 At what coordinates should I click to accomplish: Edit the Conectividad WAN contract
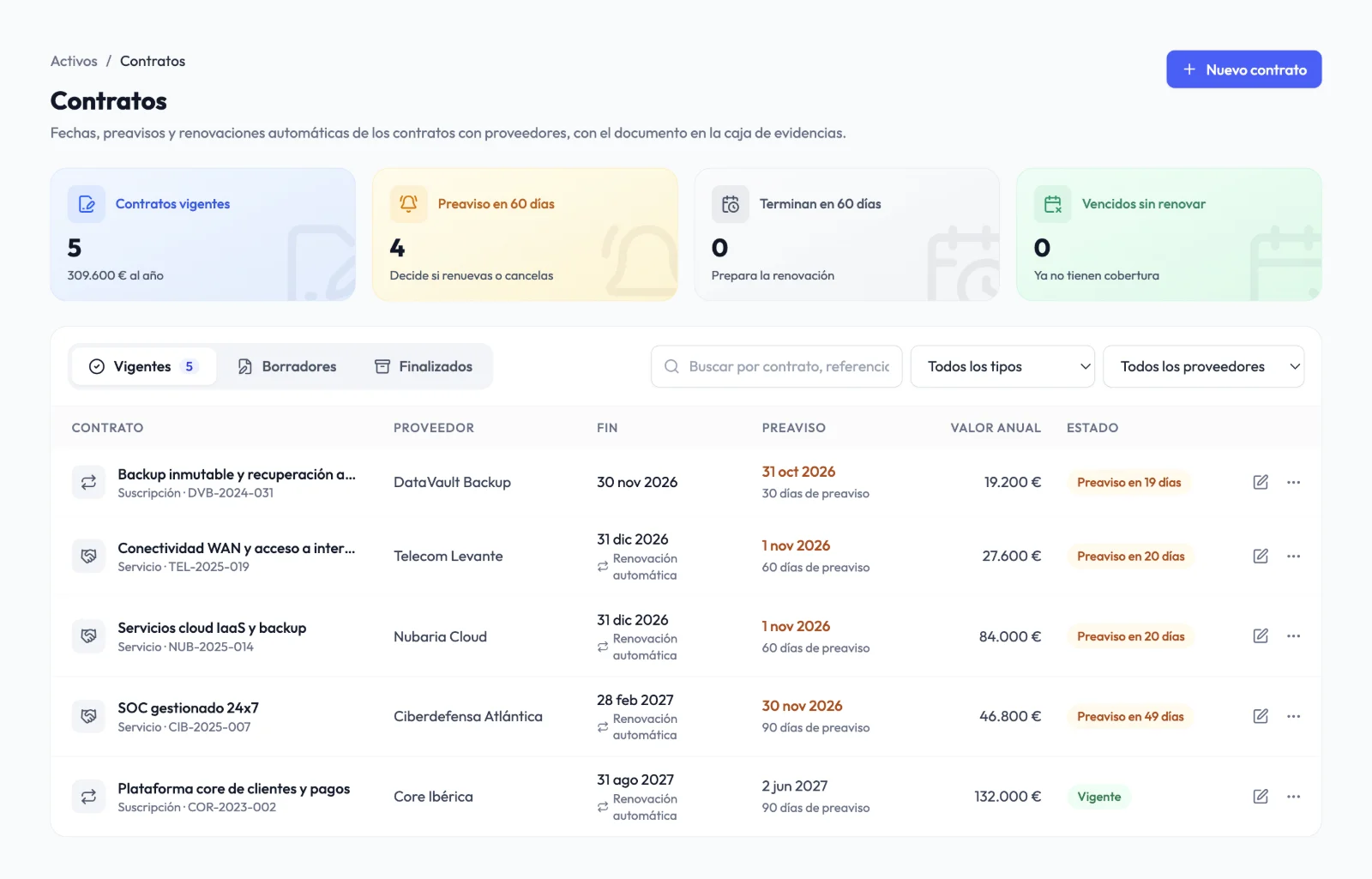[1261, 556]
